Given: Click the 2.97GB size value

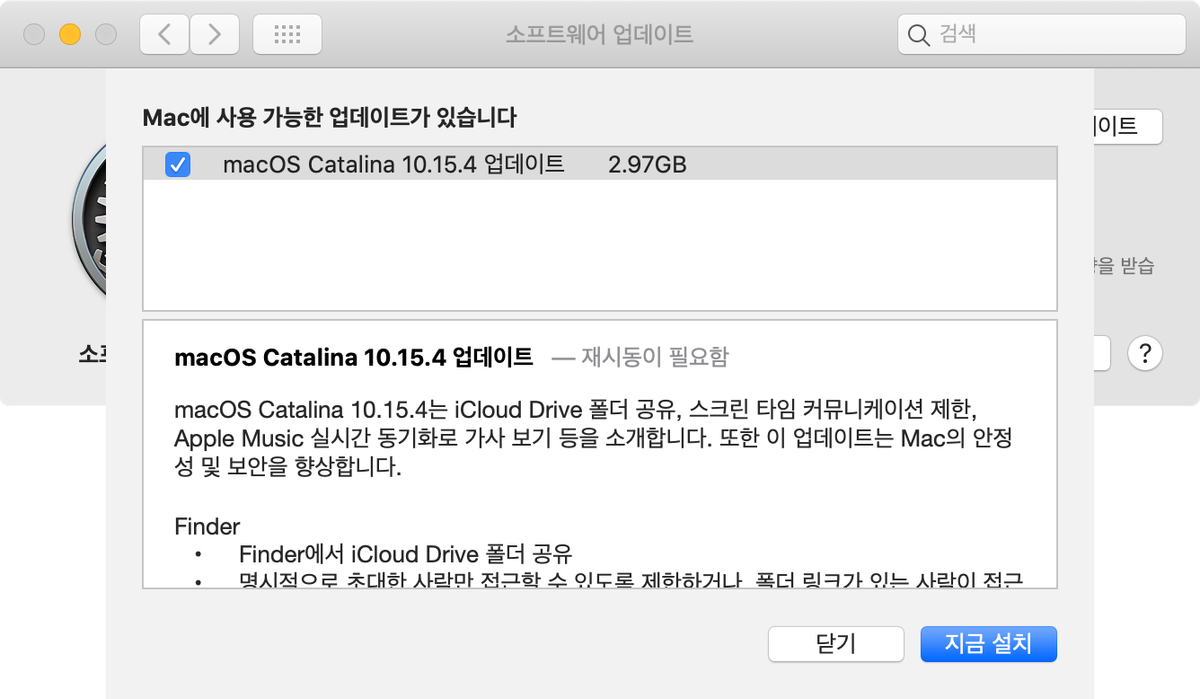Looking at the screenshot, I should (x=647, y=164).
